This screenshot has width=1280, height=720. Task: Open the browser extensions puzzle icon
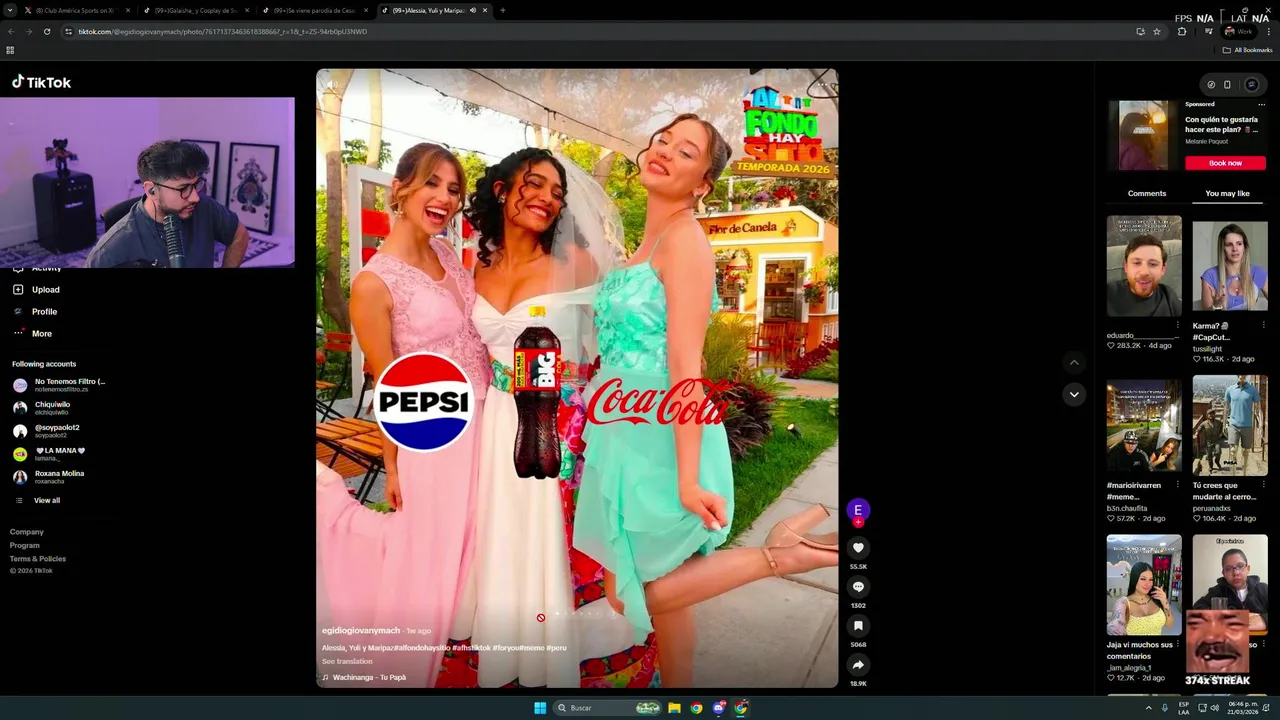(1182, 31)
